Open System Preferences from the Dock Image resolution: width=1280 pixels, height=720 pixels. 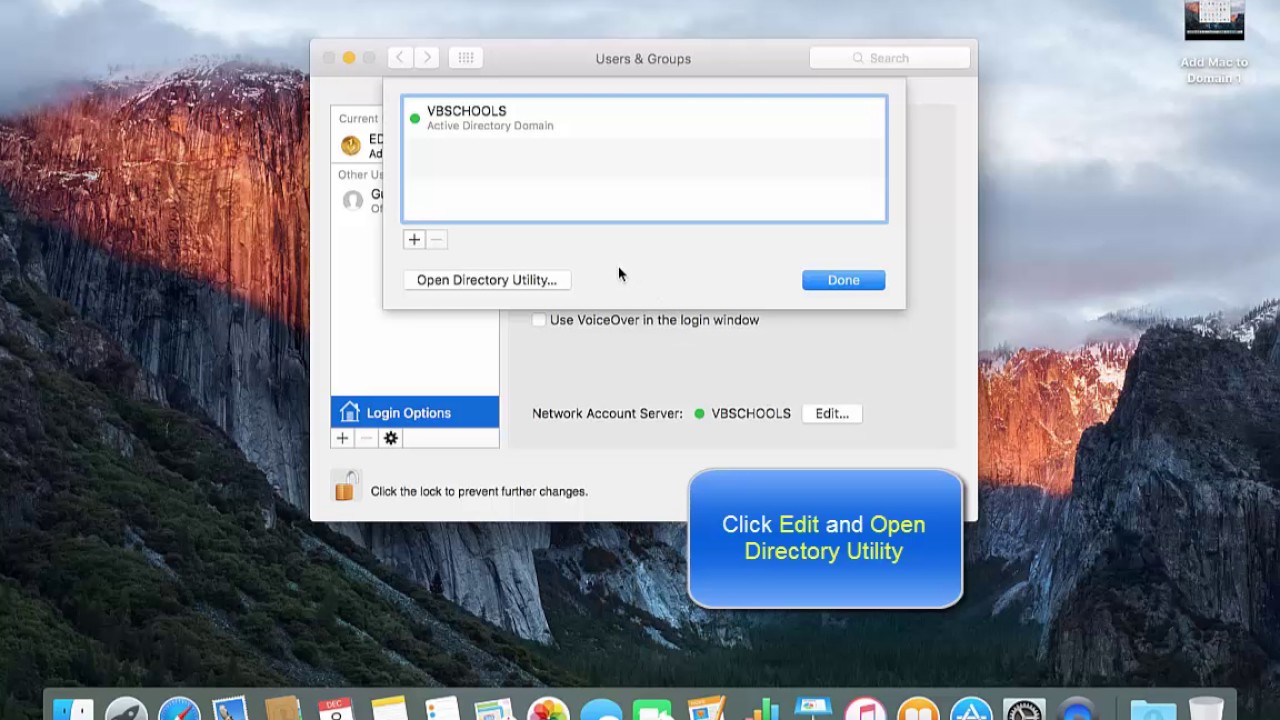coord(1024,710)
